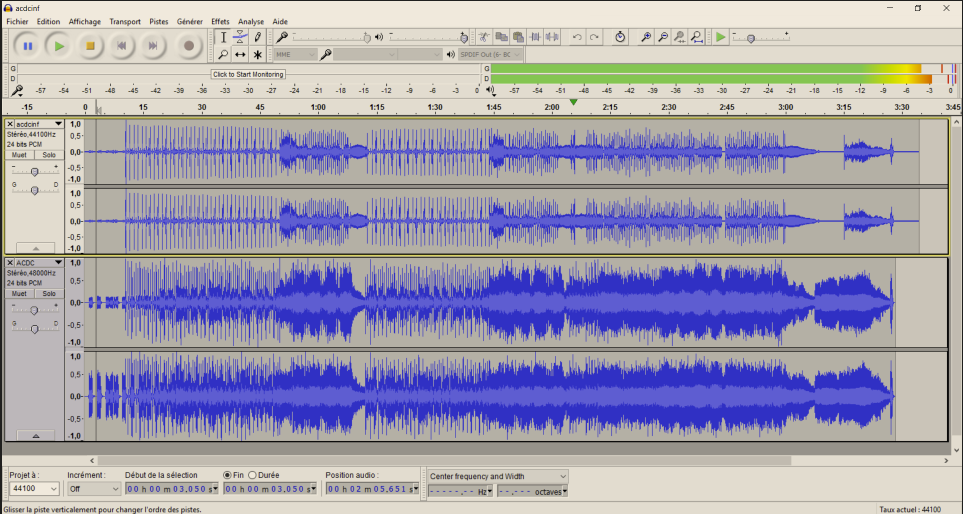This screenshot has height=514, width=963.
Task: Choose the Time Shift tool
Action: coord(241,55)
